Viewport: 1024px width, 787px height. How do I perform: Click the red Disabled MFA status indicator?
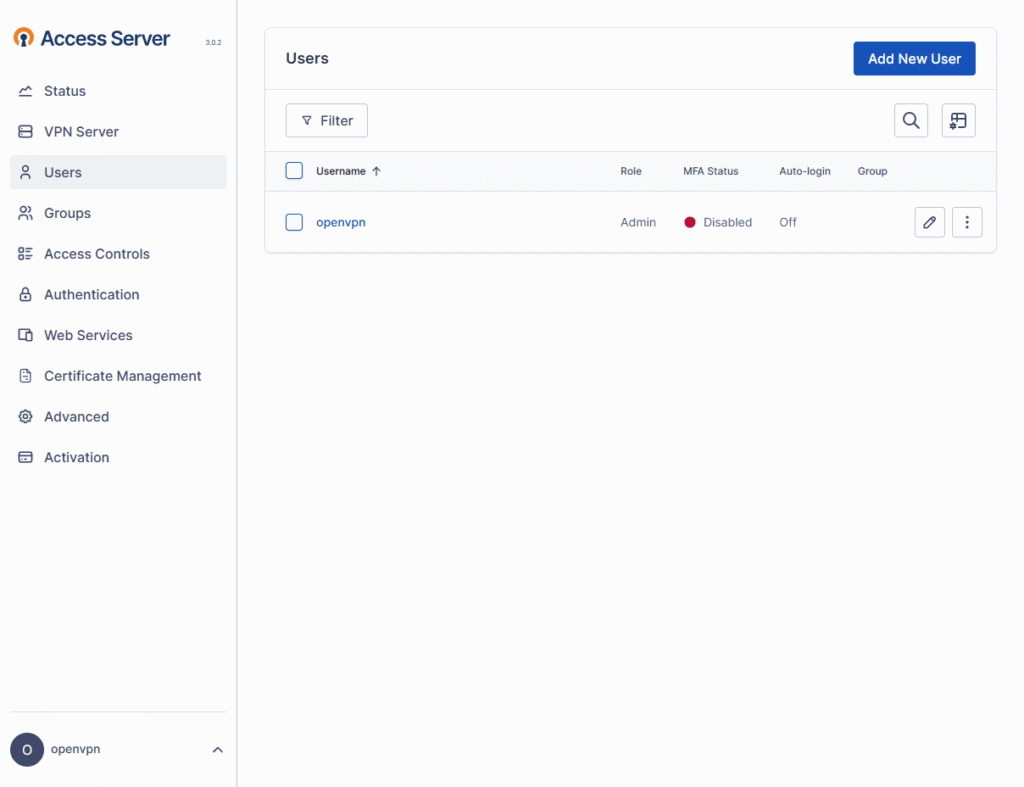(690, 222)
